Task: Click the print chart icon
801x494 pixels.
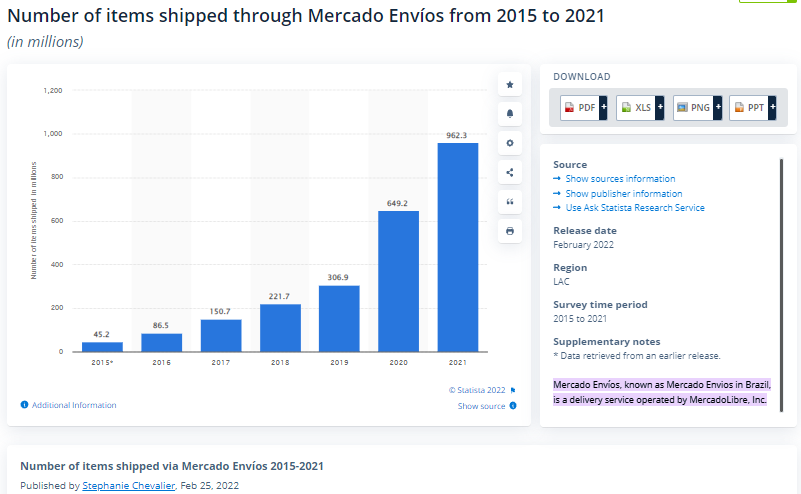Action: tap(510, 230)
